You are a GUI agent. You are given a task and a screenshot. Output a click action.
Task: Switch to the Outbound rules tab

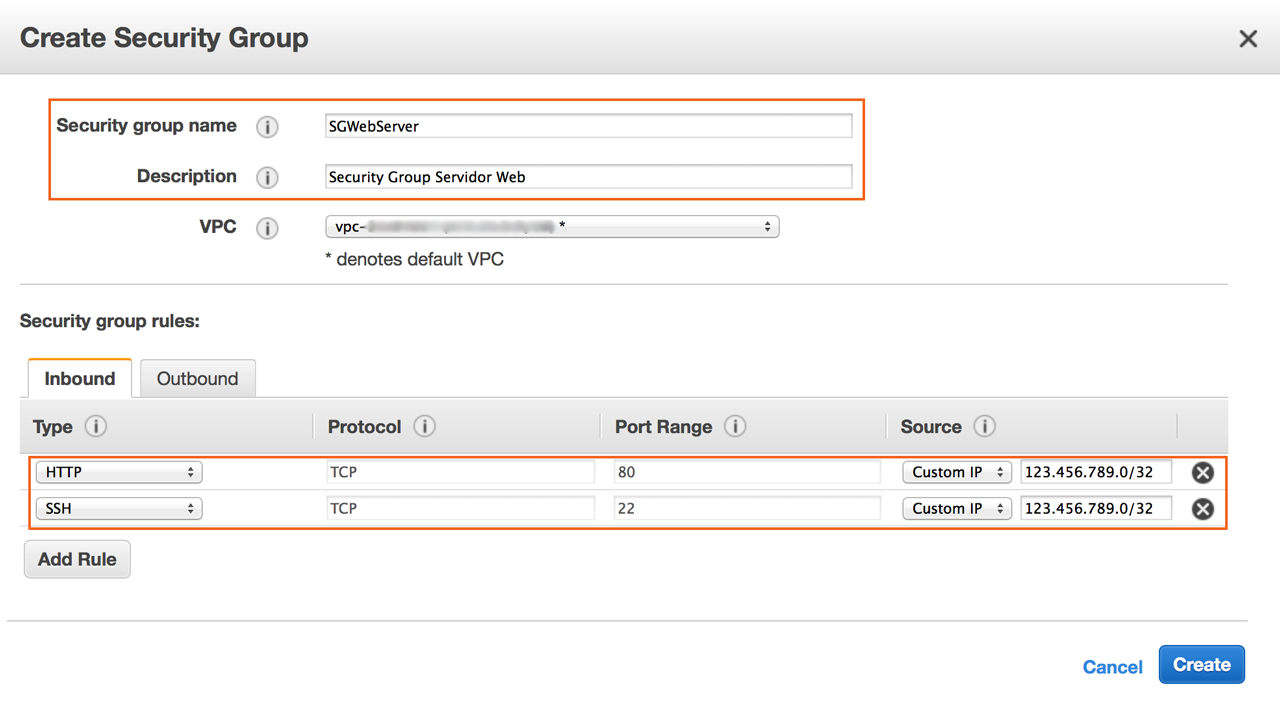click(x=197, y=379)
